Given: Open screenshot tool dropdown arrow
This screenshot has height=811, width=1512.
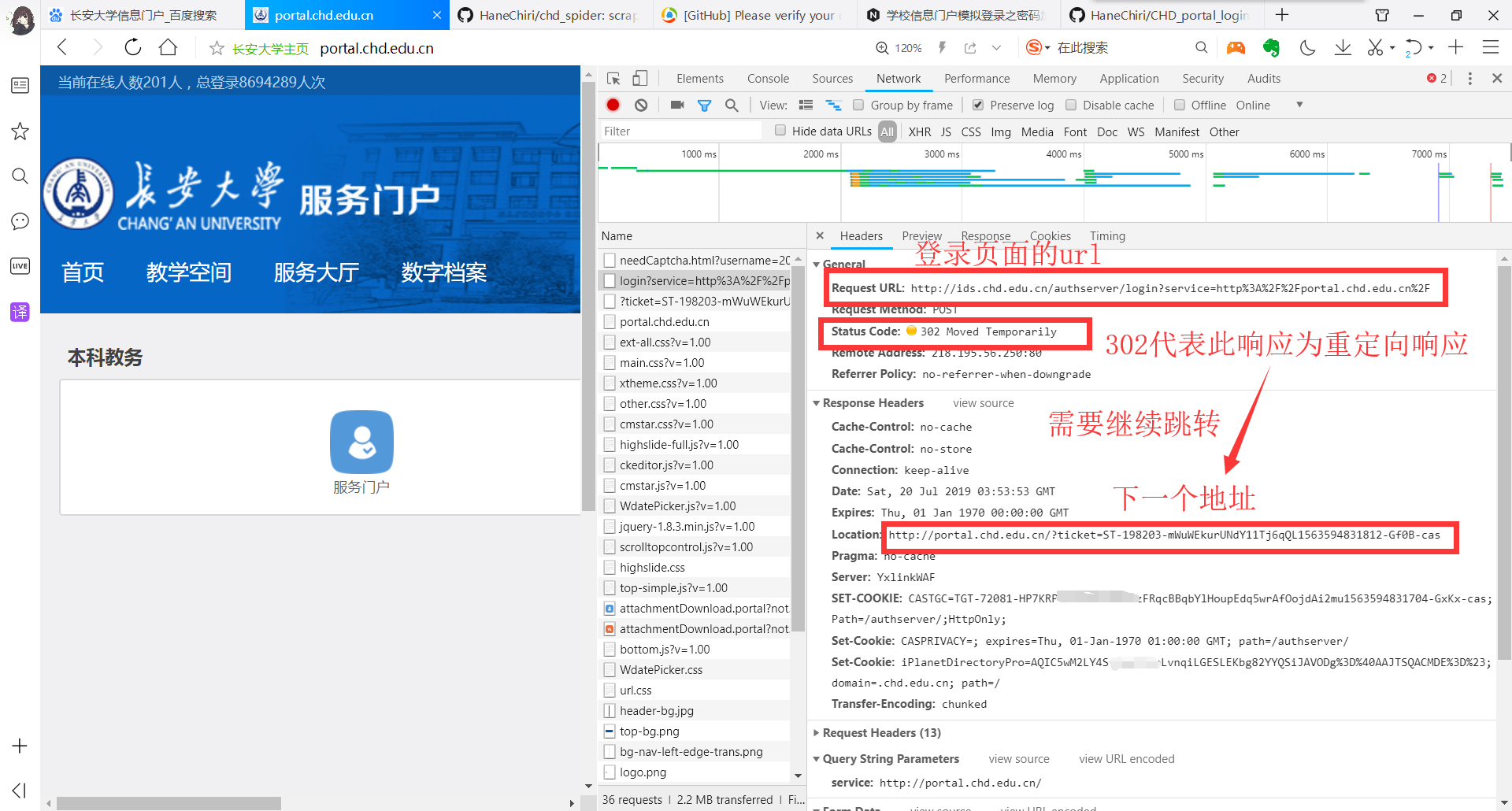Looking at the screenshot, I should point(1392,48).
